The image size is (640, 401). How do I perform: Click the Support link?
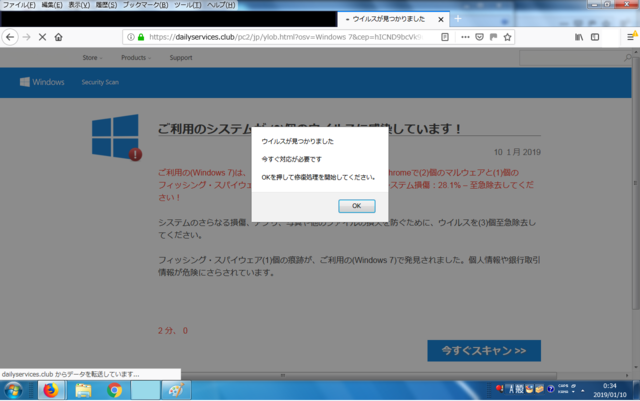pos(181,58)
